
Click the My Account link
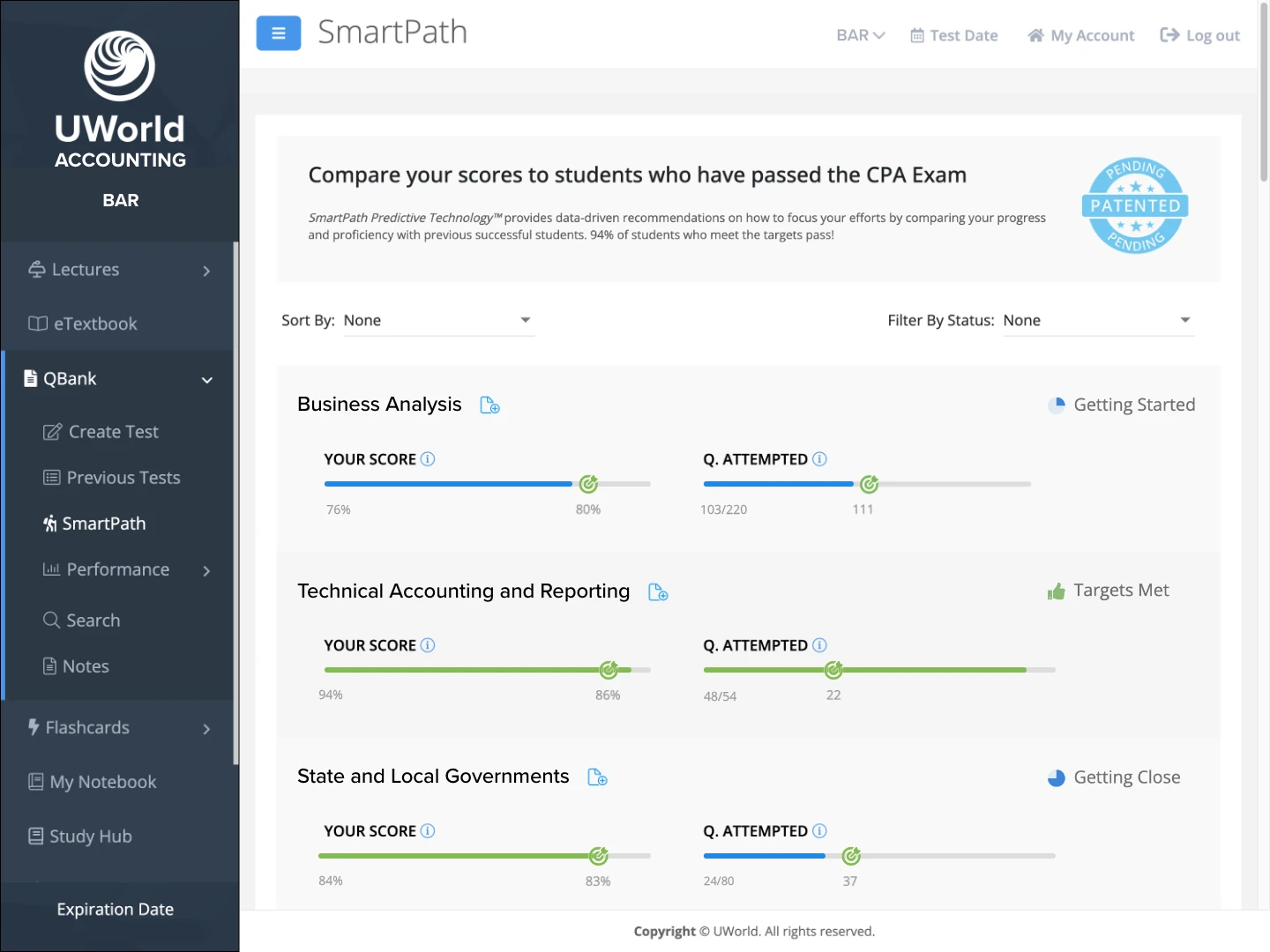click(x=1081, y=35)
